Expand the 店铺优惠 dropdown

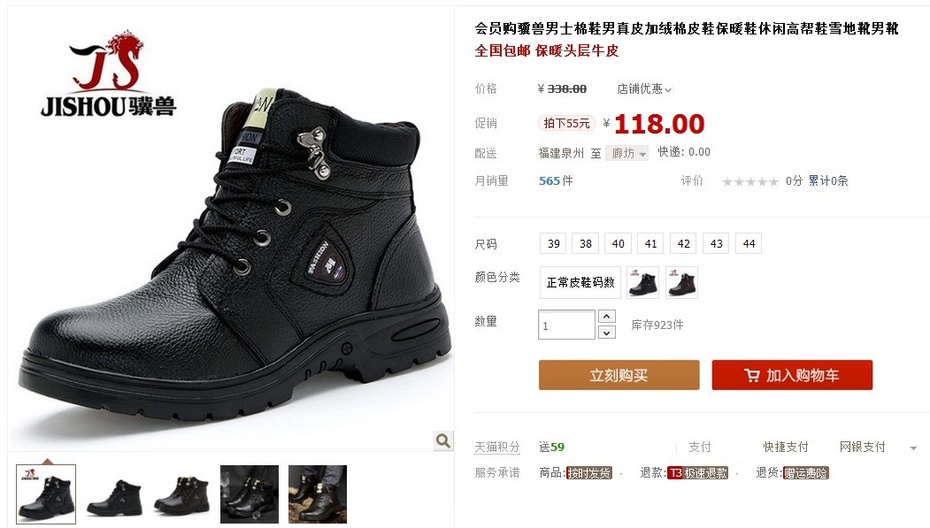pyautogui.click(x=644, y=89)
